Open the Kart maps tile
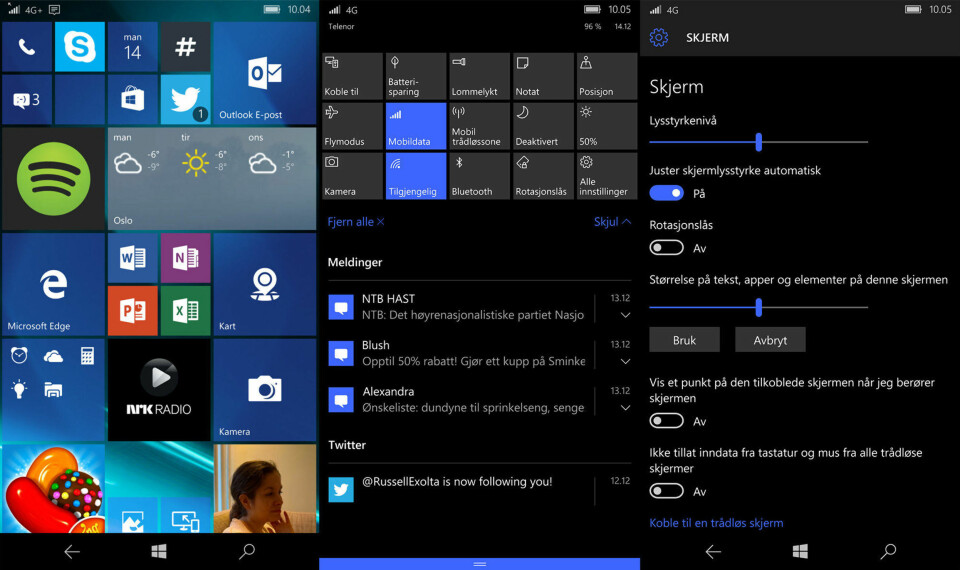 click(264, 285)
